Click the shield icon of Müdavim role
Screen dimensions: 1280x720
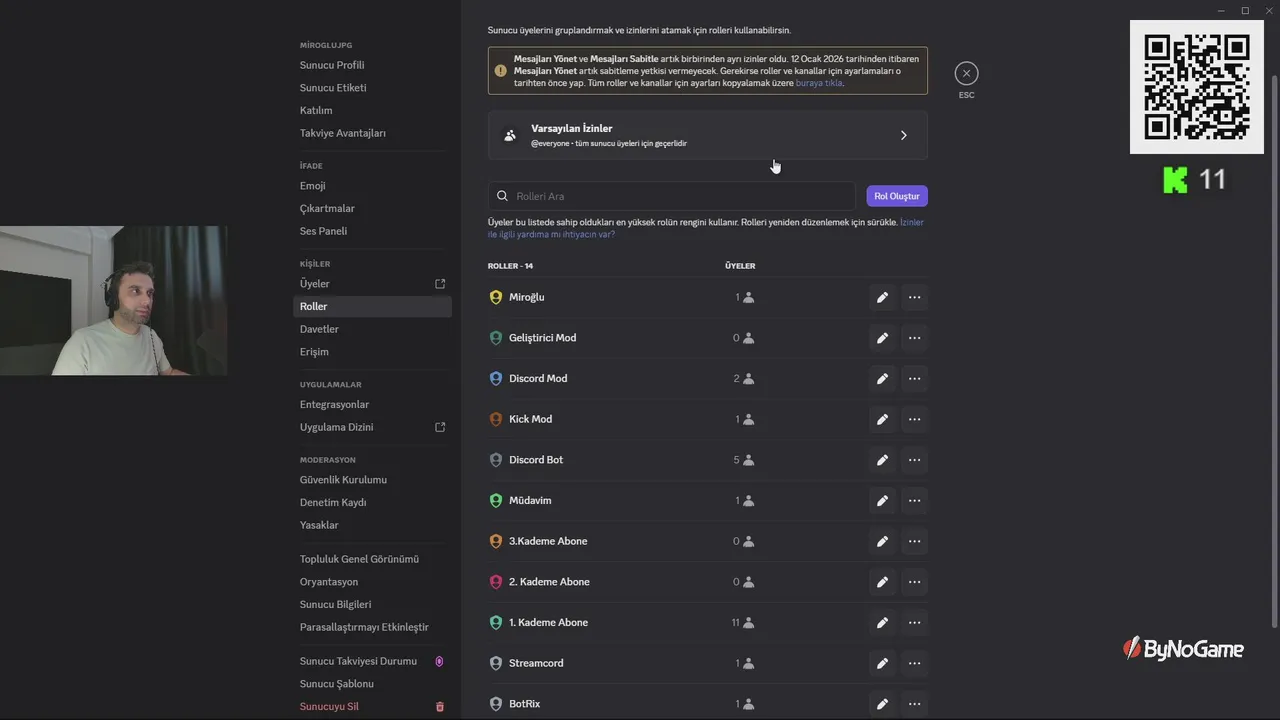(496, 500)
